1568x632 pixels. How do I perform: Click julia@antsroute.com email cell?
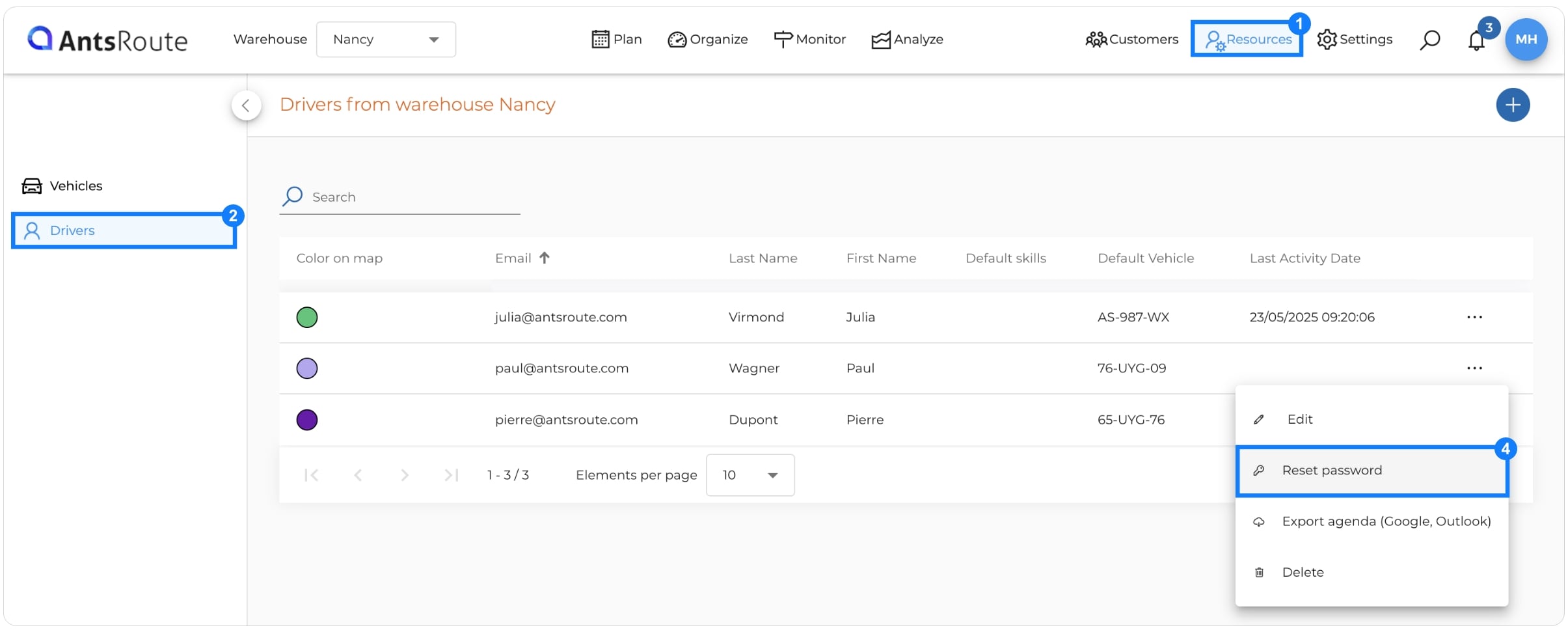tap(561, 318)
